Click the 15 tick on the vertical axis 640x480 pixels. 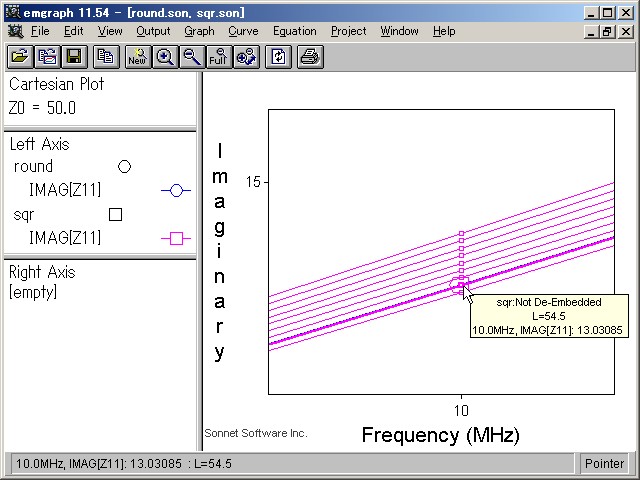pos(253,182)
